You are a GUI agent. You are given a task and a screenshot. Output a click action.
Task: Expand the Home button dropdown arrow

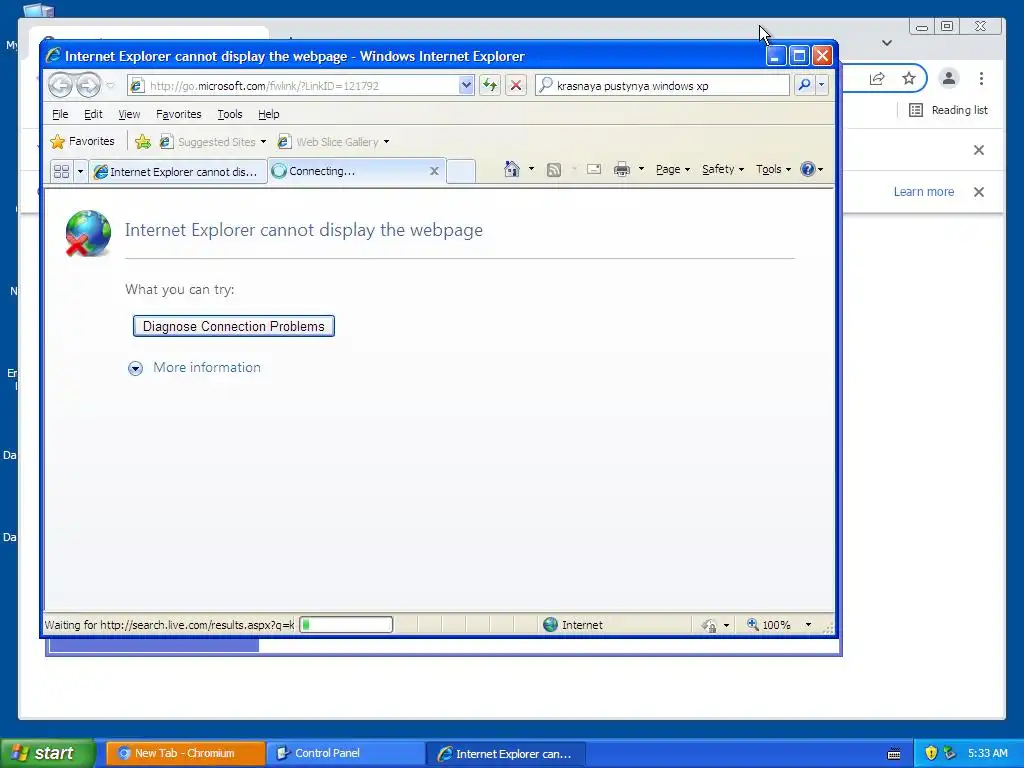[x=531, y=169]
